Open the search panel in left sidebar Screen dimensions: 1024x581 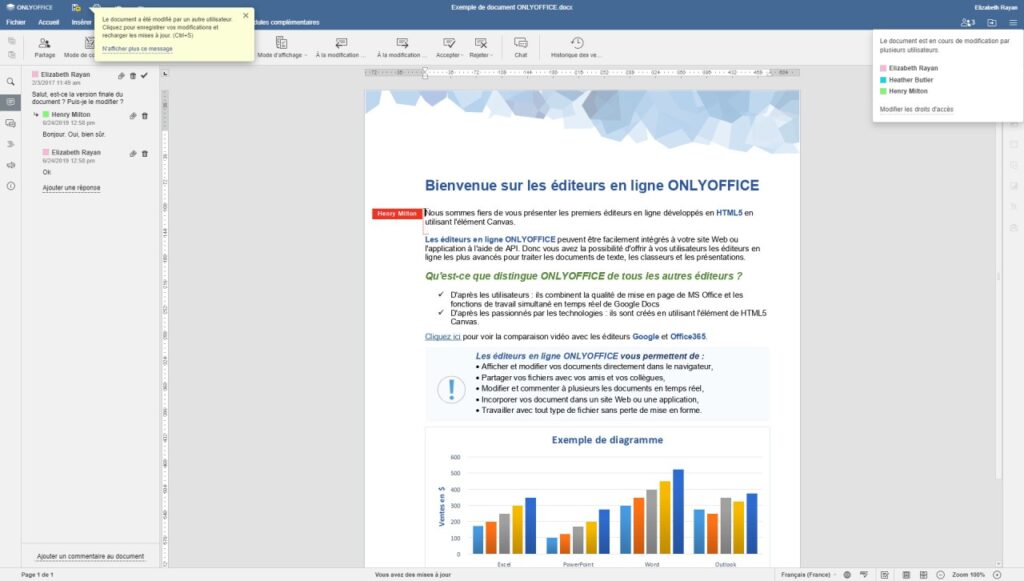point(10,82)
